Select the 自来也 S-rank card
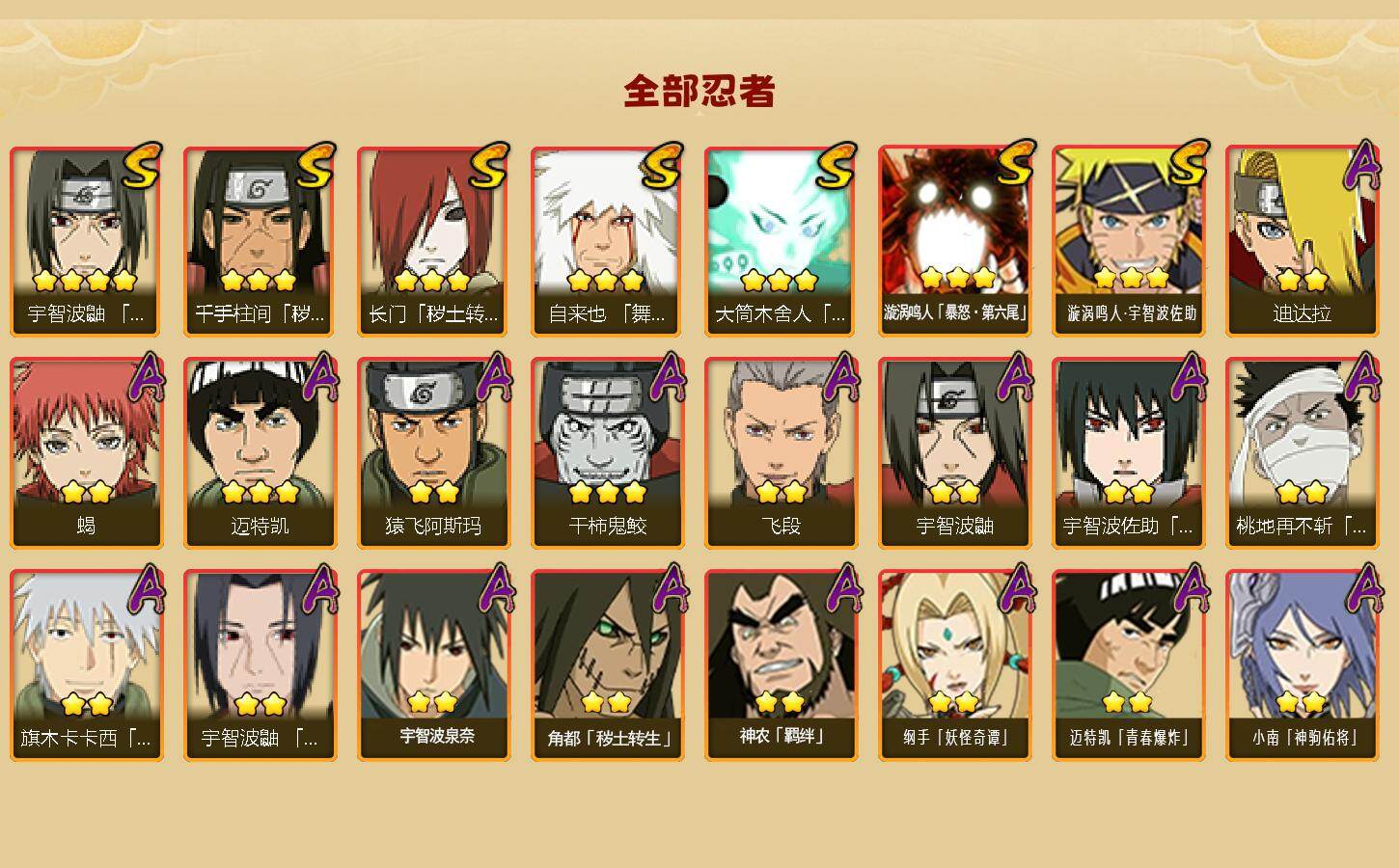Screen dimensions: 1399x868 point(607,241)
